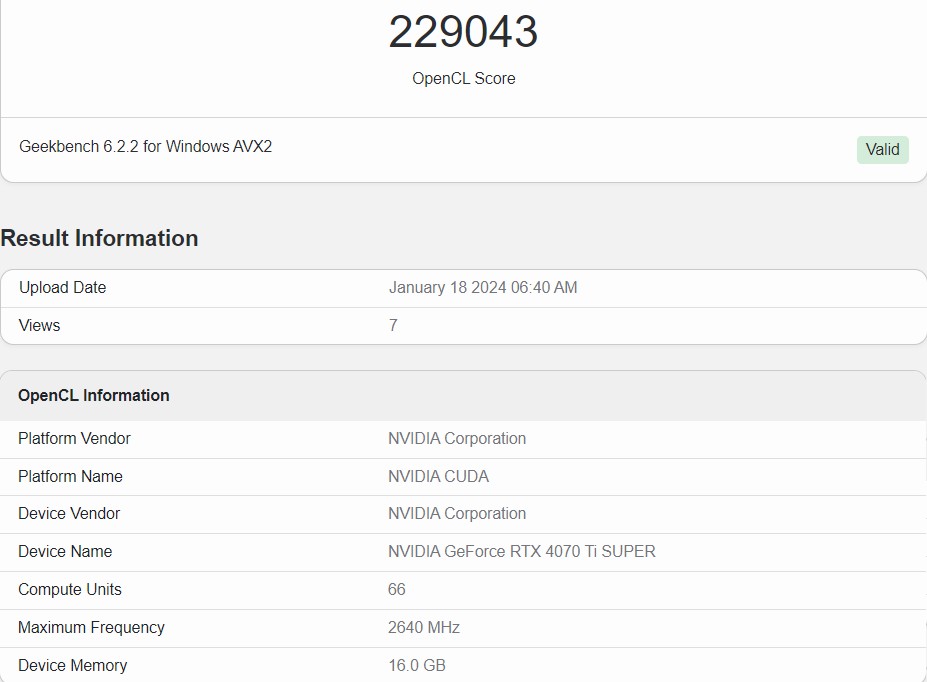
Task: Select the OpenCL Score label
Action: (x=463, y=78)
